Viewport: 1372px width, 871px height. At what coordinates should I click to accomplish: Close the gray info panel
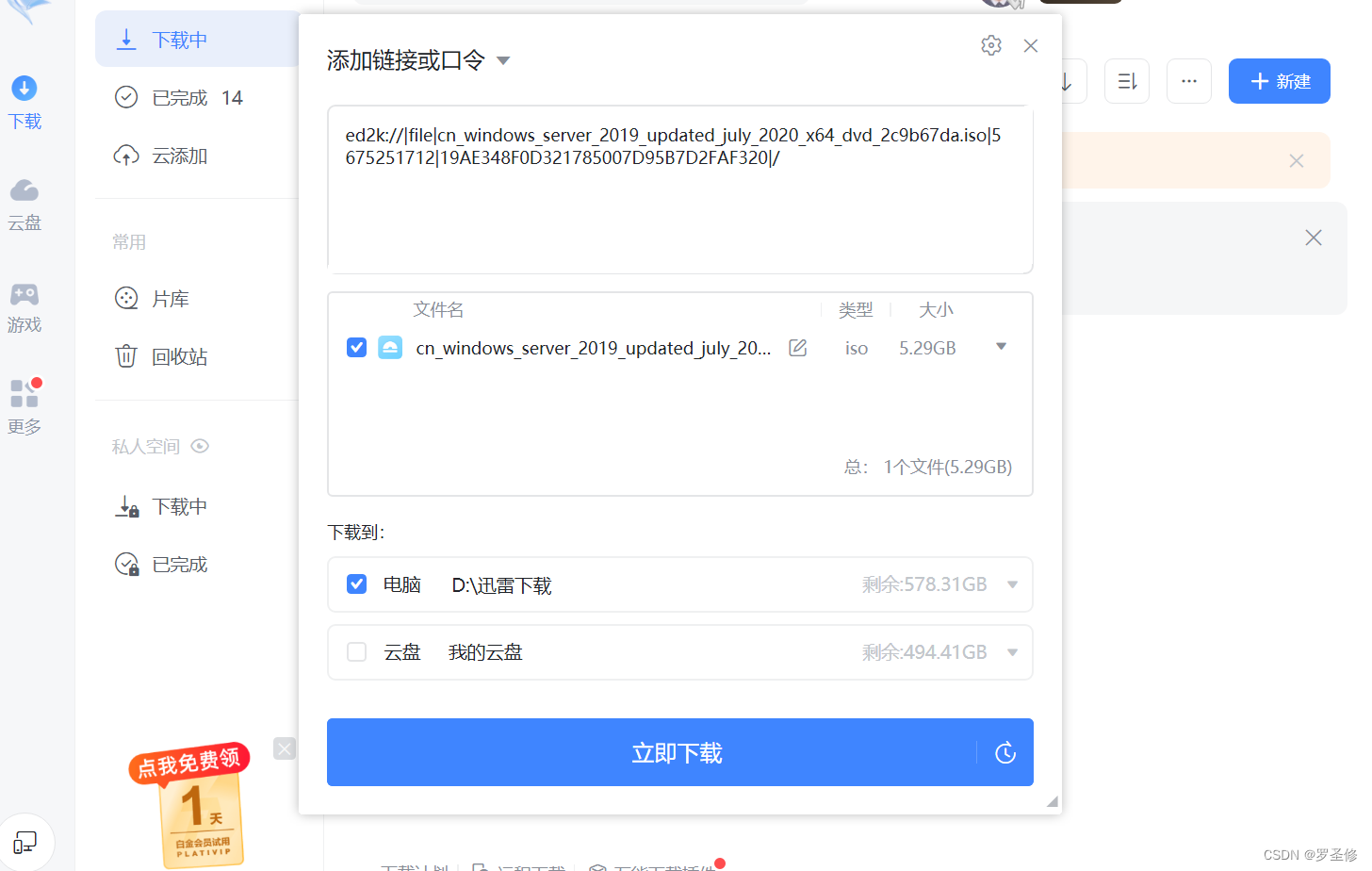click(x=1314, y=238)
